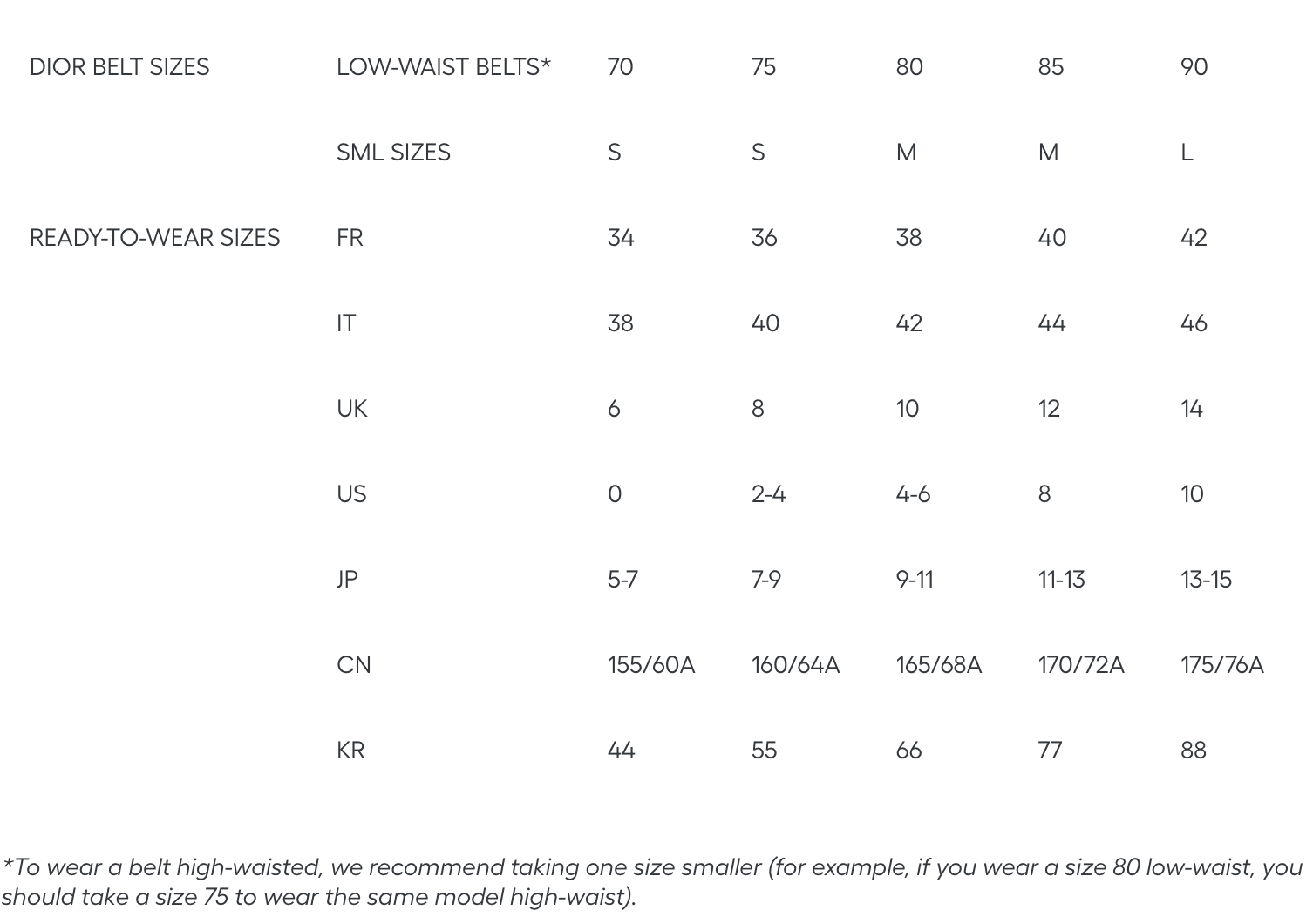Select CN size 175/76A
This screenshot has height=924, width=1313.
pos(1221,665)
